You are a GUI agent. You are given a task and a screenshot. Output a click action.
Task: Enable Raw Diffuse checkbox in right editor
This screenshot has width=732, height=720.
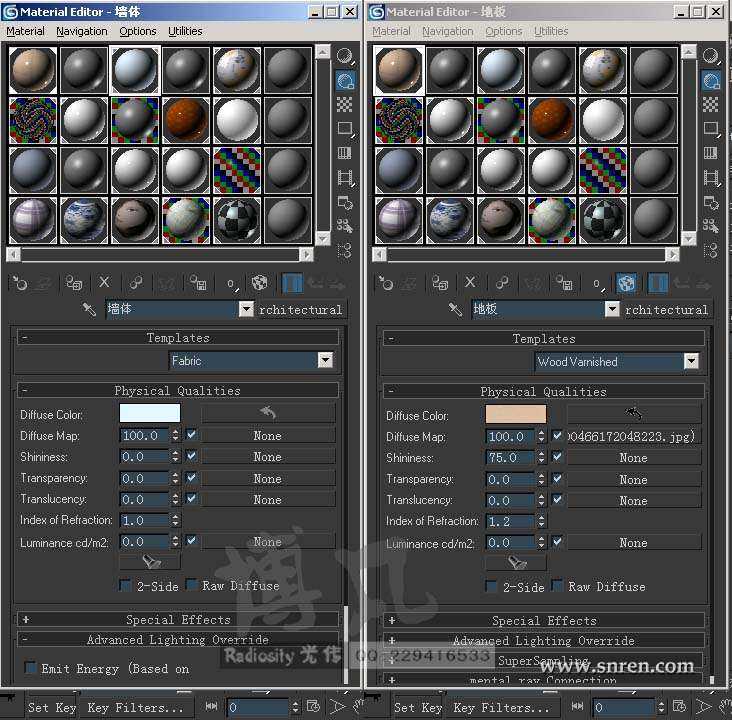[558, 586]
